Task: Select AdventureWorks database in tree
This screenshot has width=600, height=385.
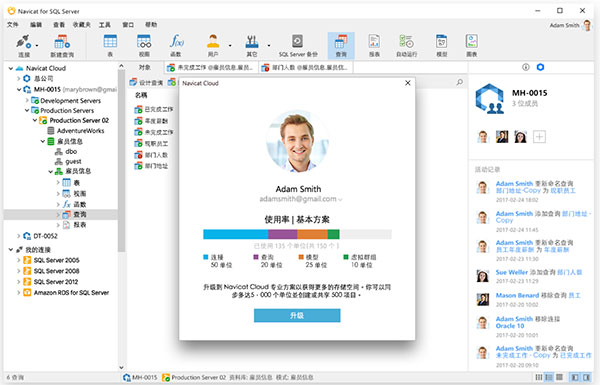Action: 76,131
